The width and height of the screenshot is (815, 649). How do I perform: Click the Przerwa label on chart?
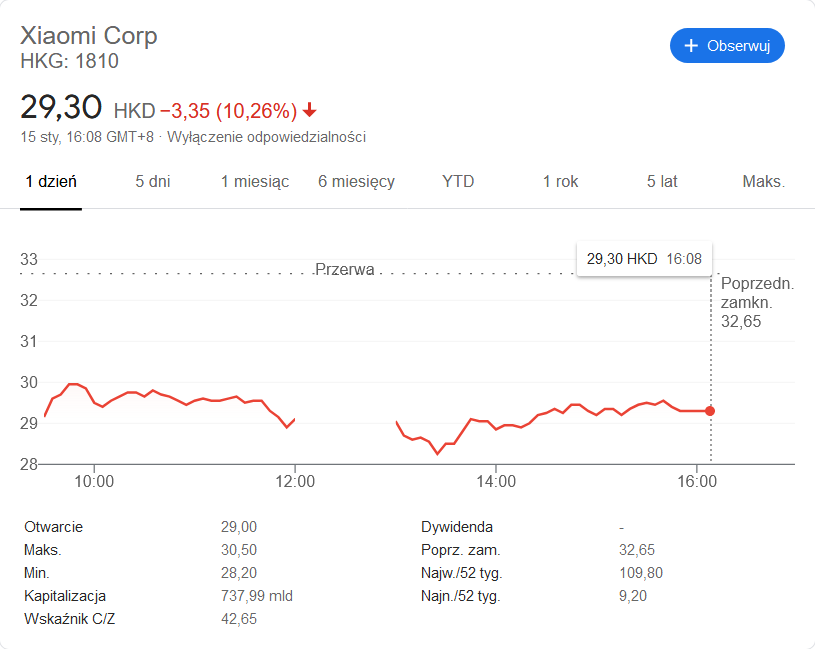tap(345, 269)
